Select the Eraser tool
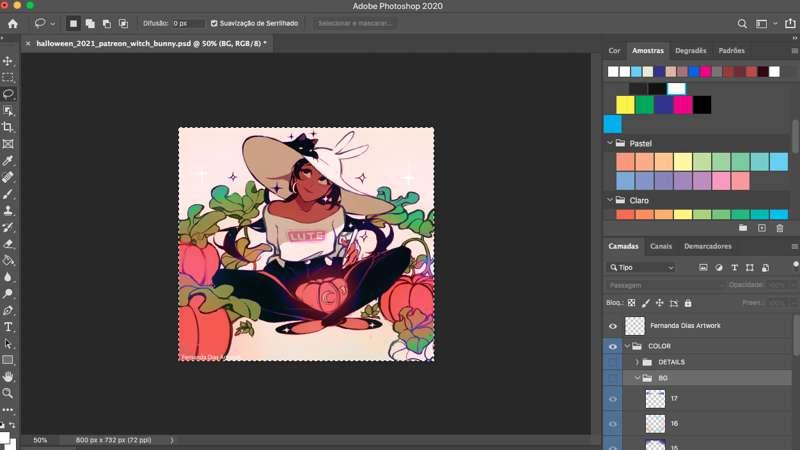This screenshot has width=800, height=450. [8, 244]
